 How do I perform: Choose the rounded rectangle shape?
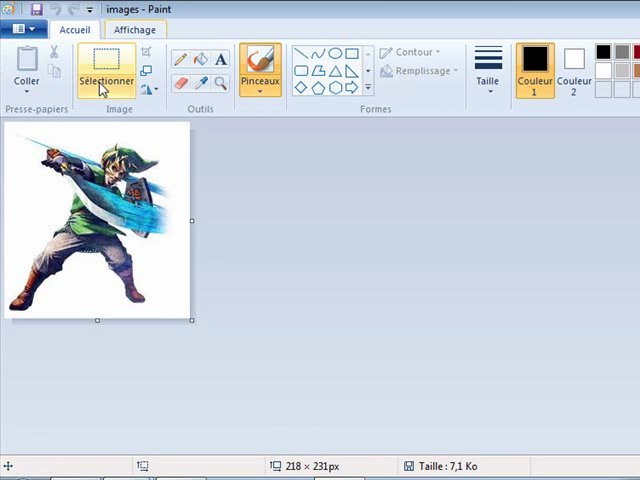click(301, 71)
